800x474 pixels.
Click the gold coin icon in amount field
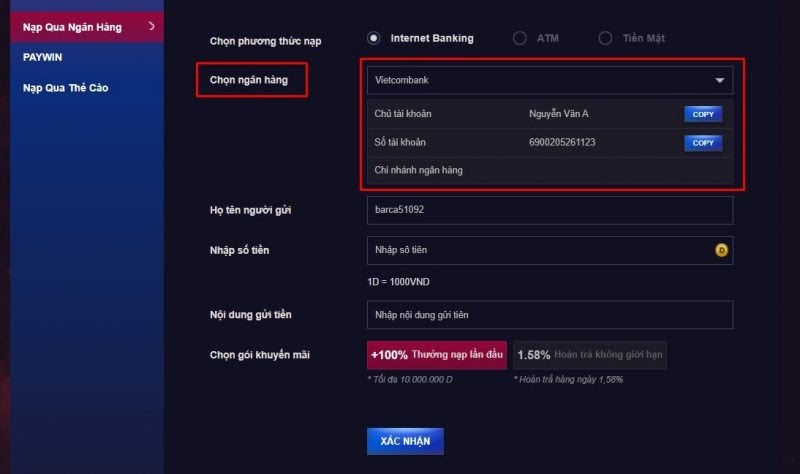click(720, 250)
